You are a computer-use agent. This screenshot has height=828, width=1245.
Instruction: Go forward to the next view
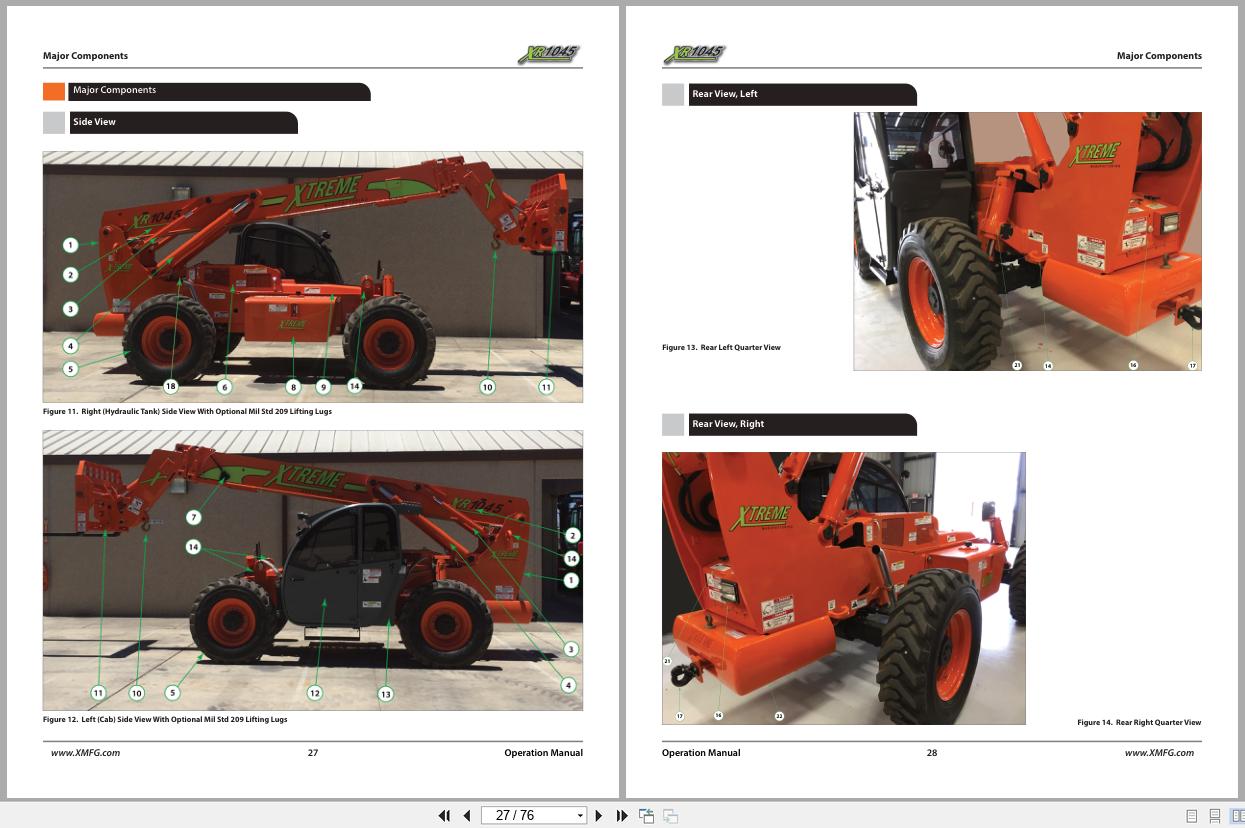pos(671,816)
